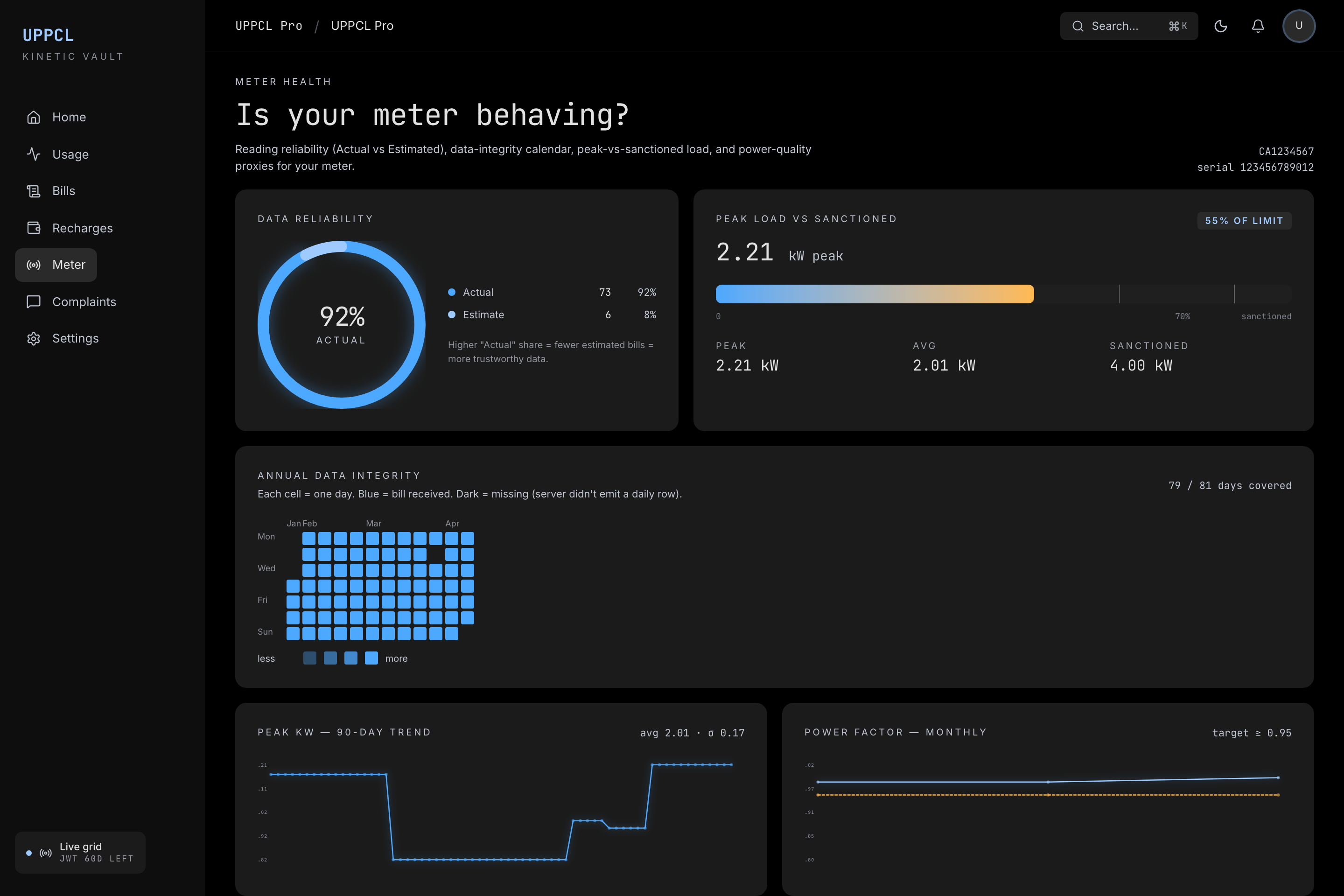
Task: Click the Actual legend entry dot
Action: (451, 292)
